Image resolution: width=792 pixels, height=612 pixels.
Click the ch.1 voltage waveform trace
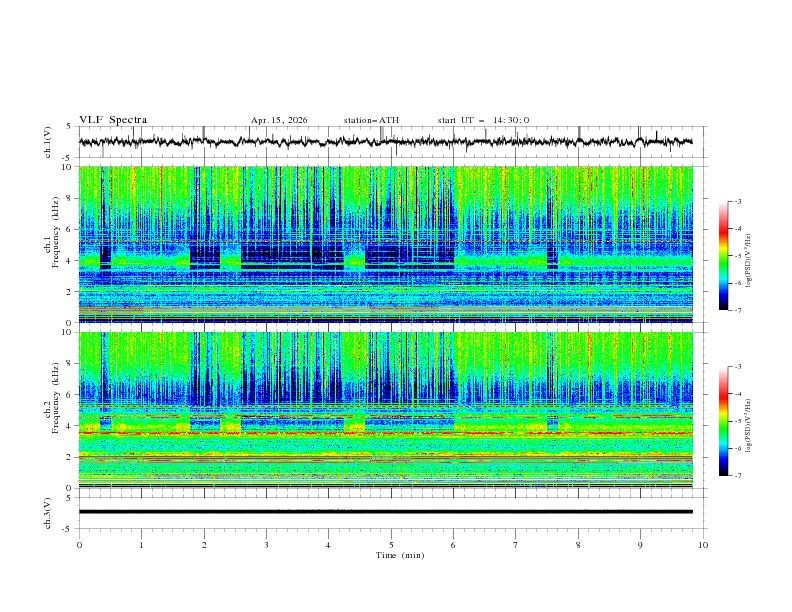[x=385, y=142]
